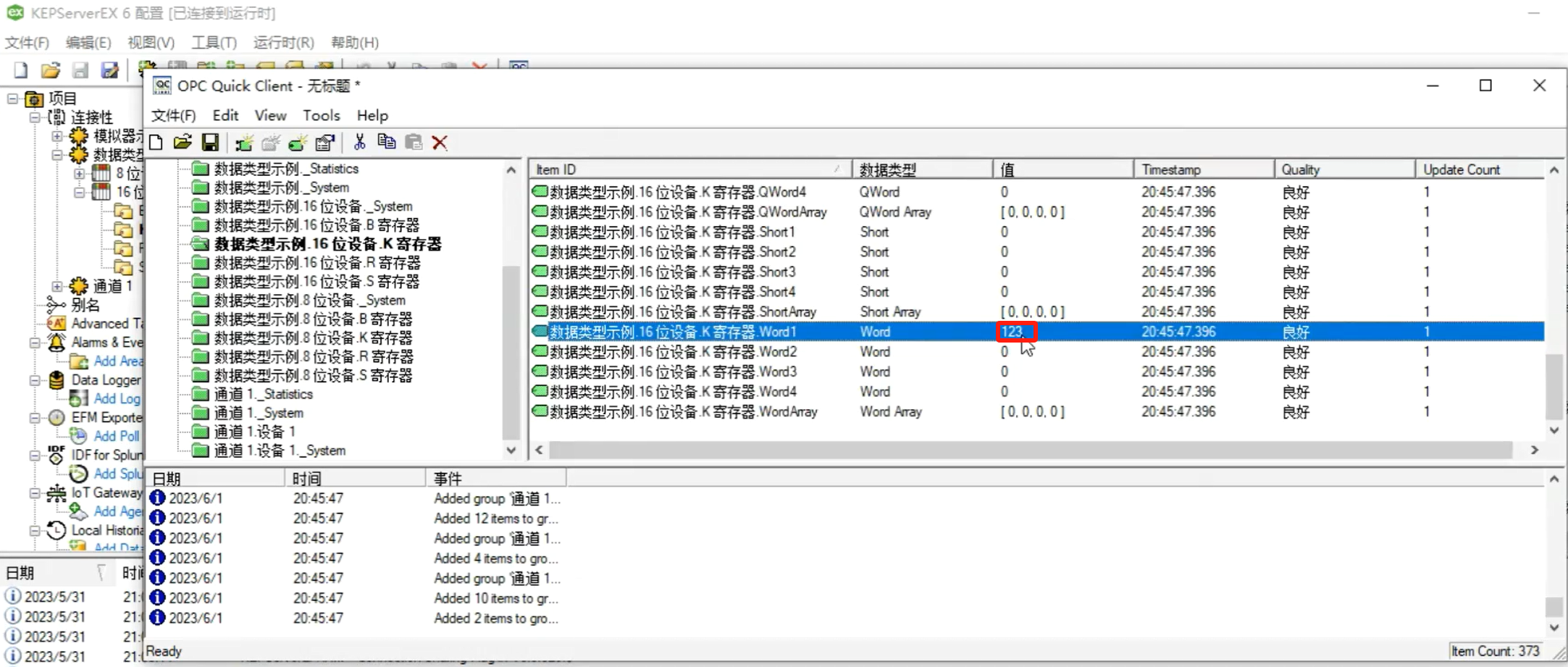Open the Tools menu in Quick Client
Viewport: 1568px width, 667px height.
(321, 116)
